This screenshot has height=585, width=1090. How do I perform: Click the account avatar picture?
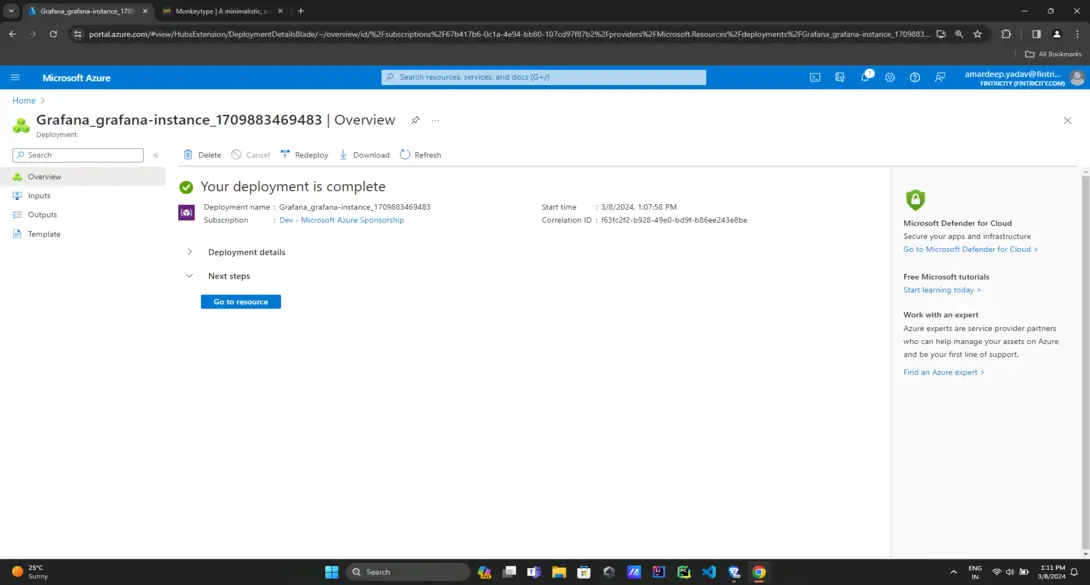[x=1077, y=78]
